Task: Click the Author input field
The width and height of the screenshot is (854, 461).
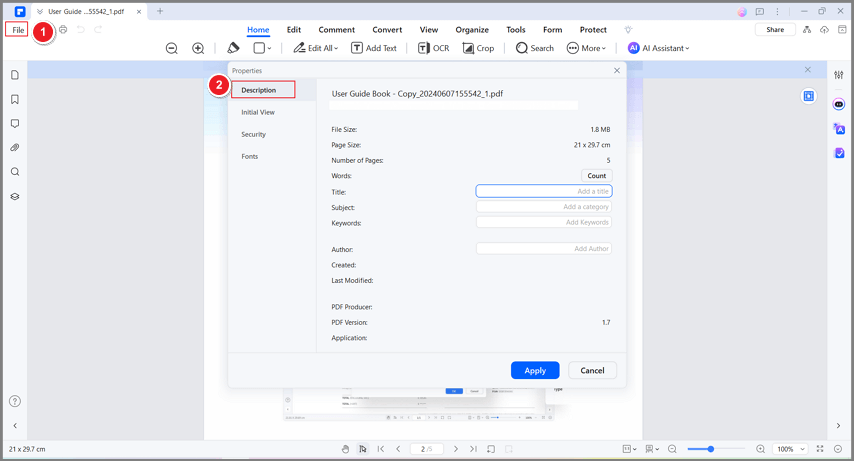Action: coord(544,248)
